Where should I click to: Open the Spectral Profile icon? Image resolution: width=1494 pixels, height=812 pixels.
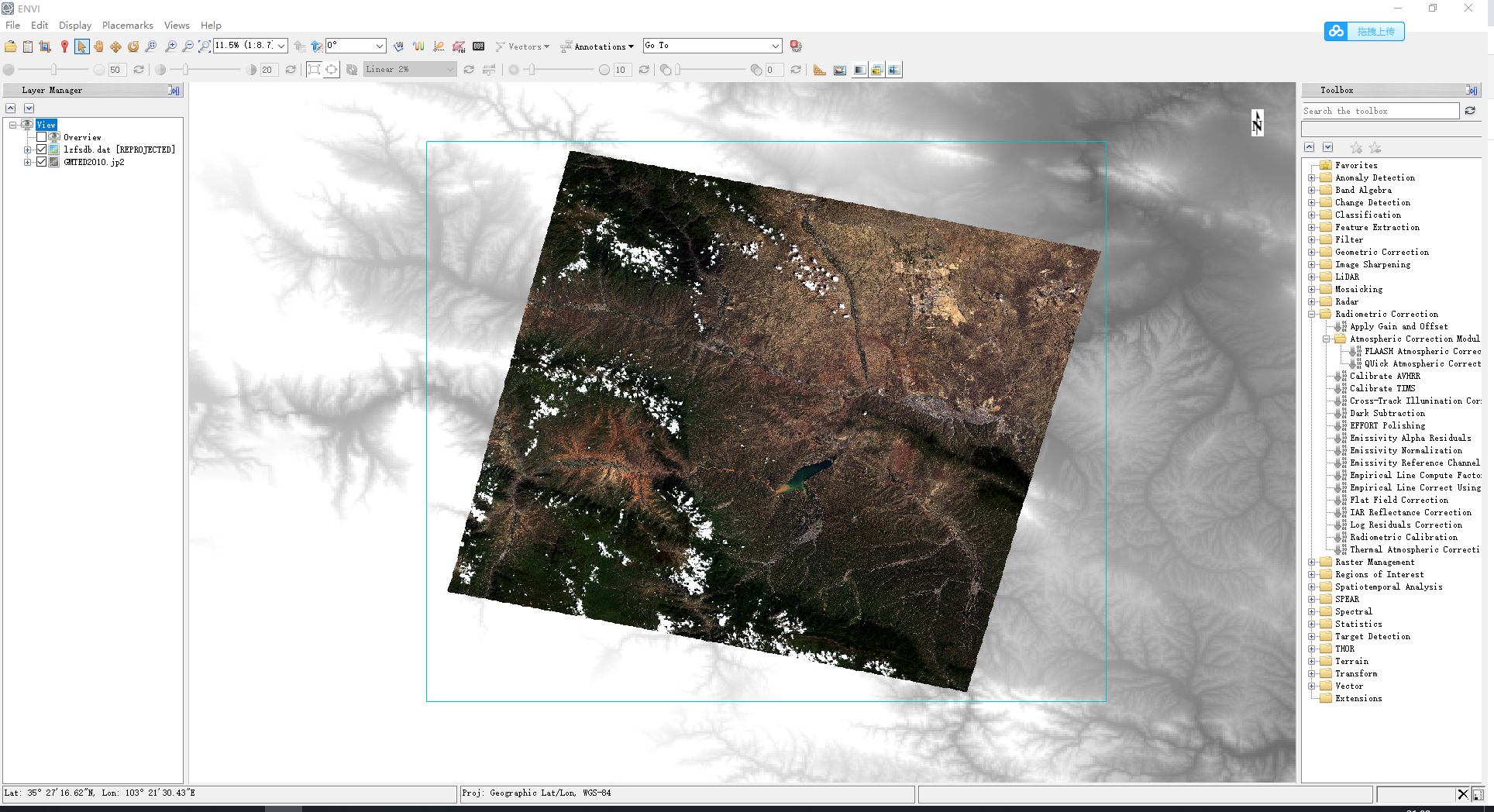click(x=398, y=46)
